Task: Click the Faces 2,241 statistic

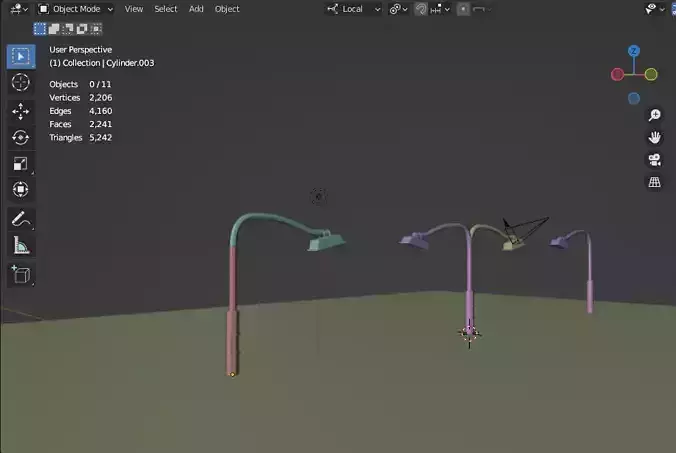Action: click(81, 124)
